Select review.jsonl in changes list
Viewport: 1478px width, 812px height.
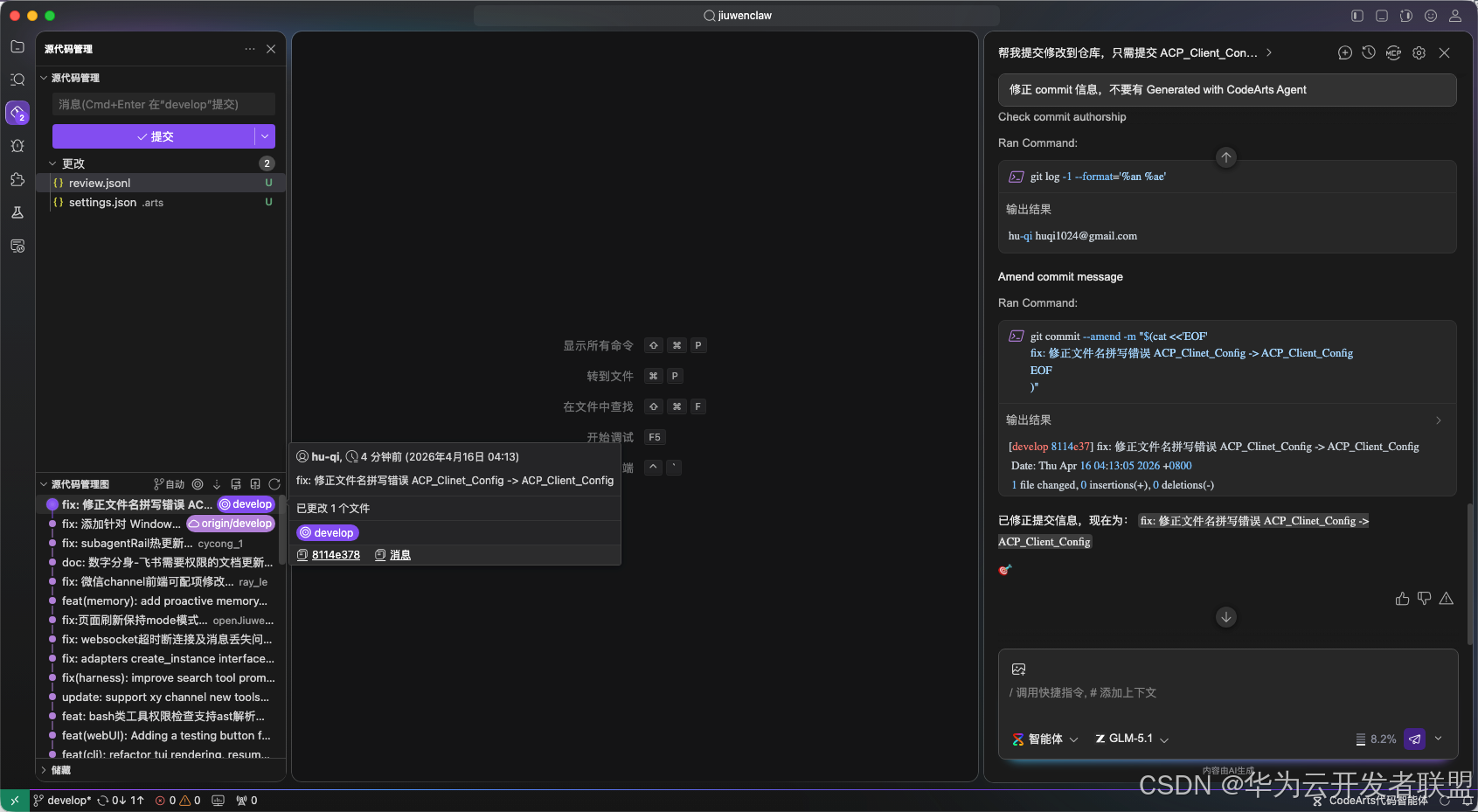(161, 183)
